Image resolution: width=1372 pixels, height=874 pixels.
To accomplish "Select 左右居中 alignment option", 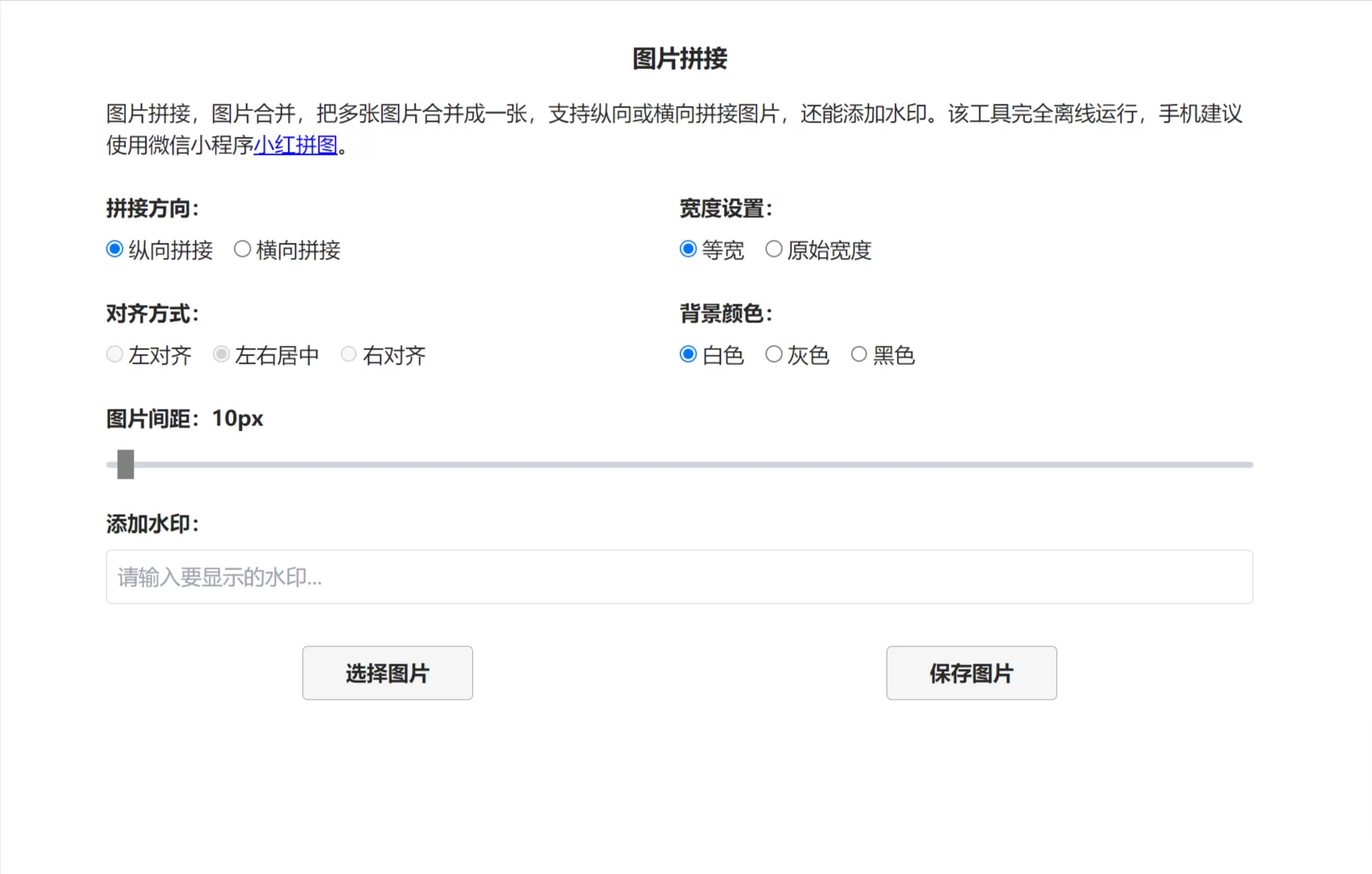I will tap(221, 354).
